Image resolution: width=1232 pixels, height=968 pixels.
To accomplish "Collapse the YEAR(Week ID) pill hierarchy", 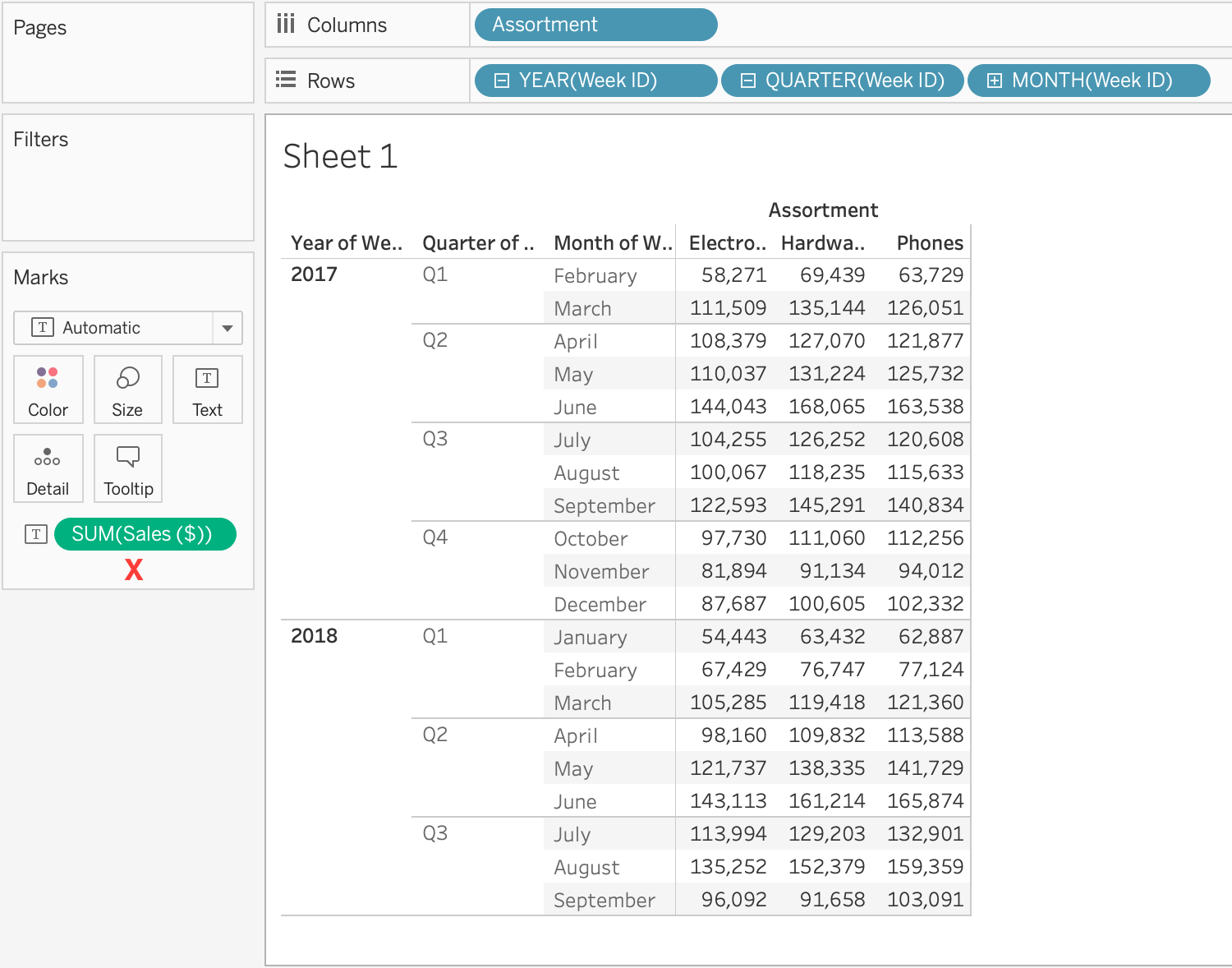I will 502,80.
